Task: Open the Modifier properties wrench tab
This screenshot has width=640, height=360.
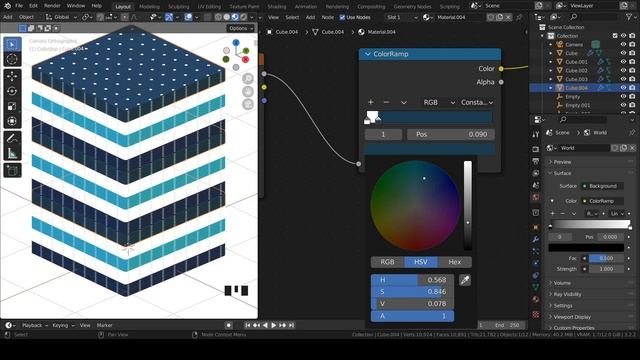Action: click(x=536, y=239)
